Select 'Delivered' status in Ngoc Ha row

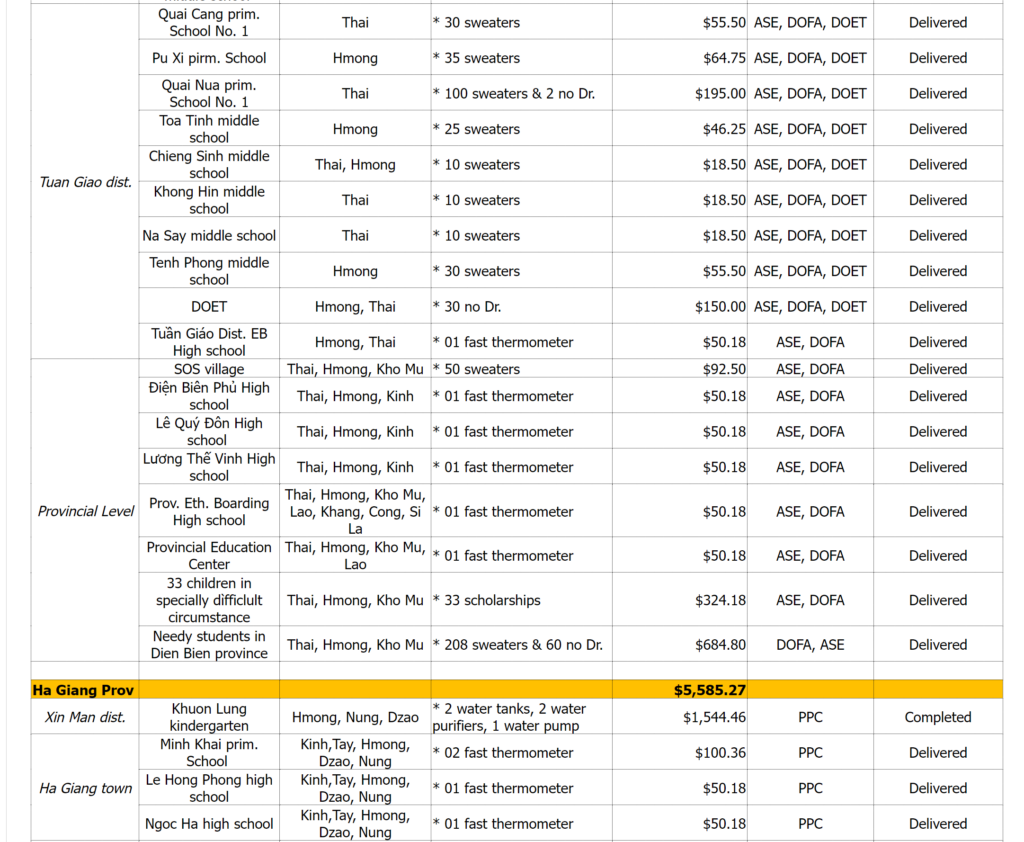[938, 823]
